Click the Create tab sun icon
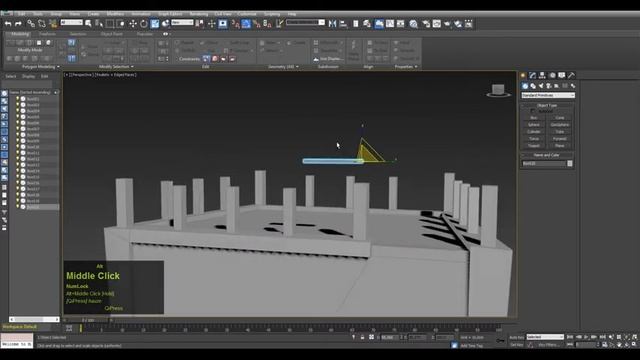Viewport: 640px width, 360px height. pos(523,75)
